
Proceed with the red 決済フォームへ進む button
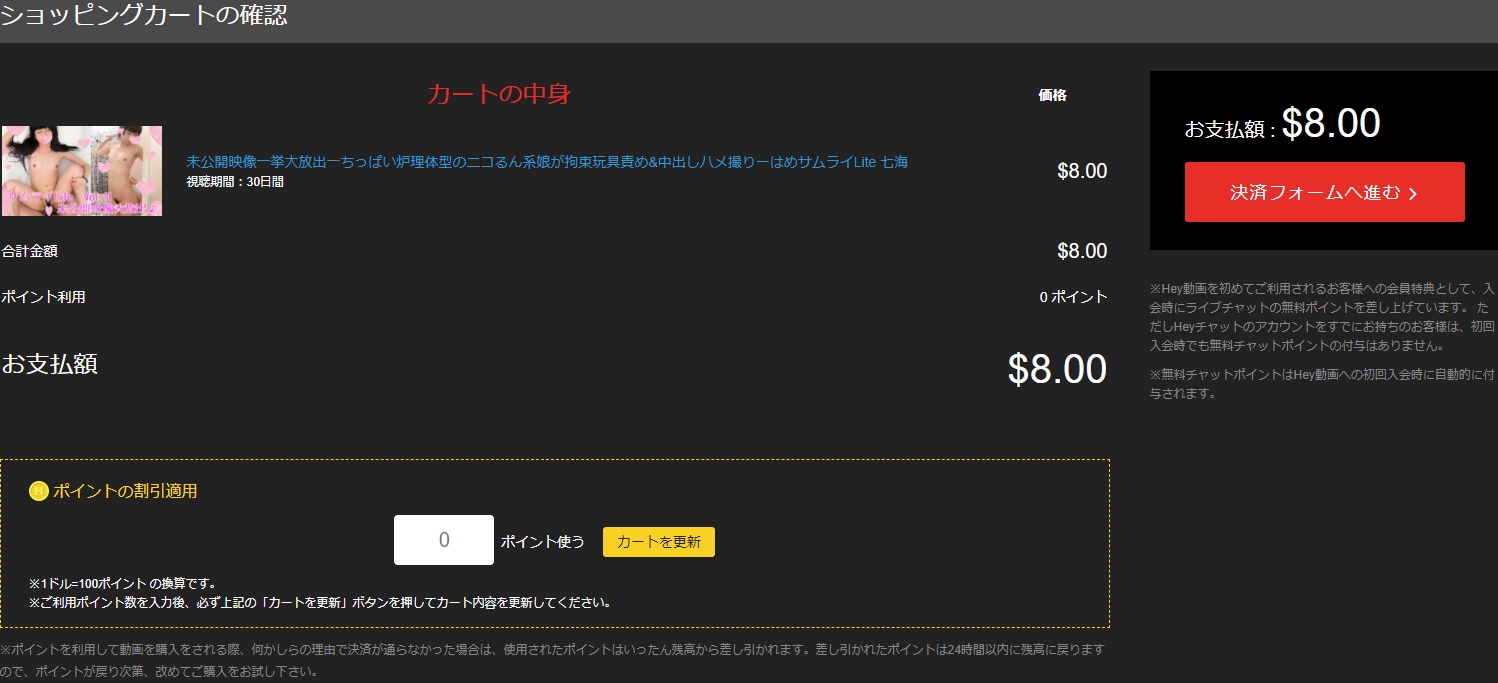pyautogui.click(x=1323, y=192)
